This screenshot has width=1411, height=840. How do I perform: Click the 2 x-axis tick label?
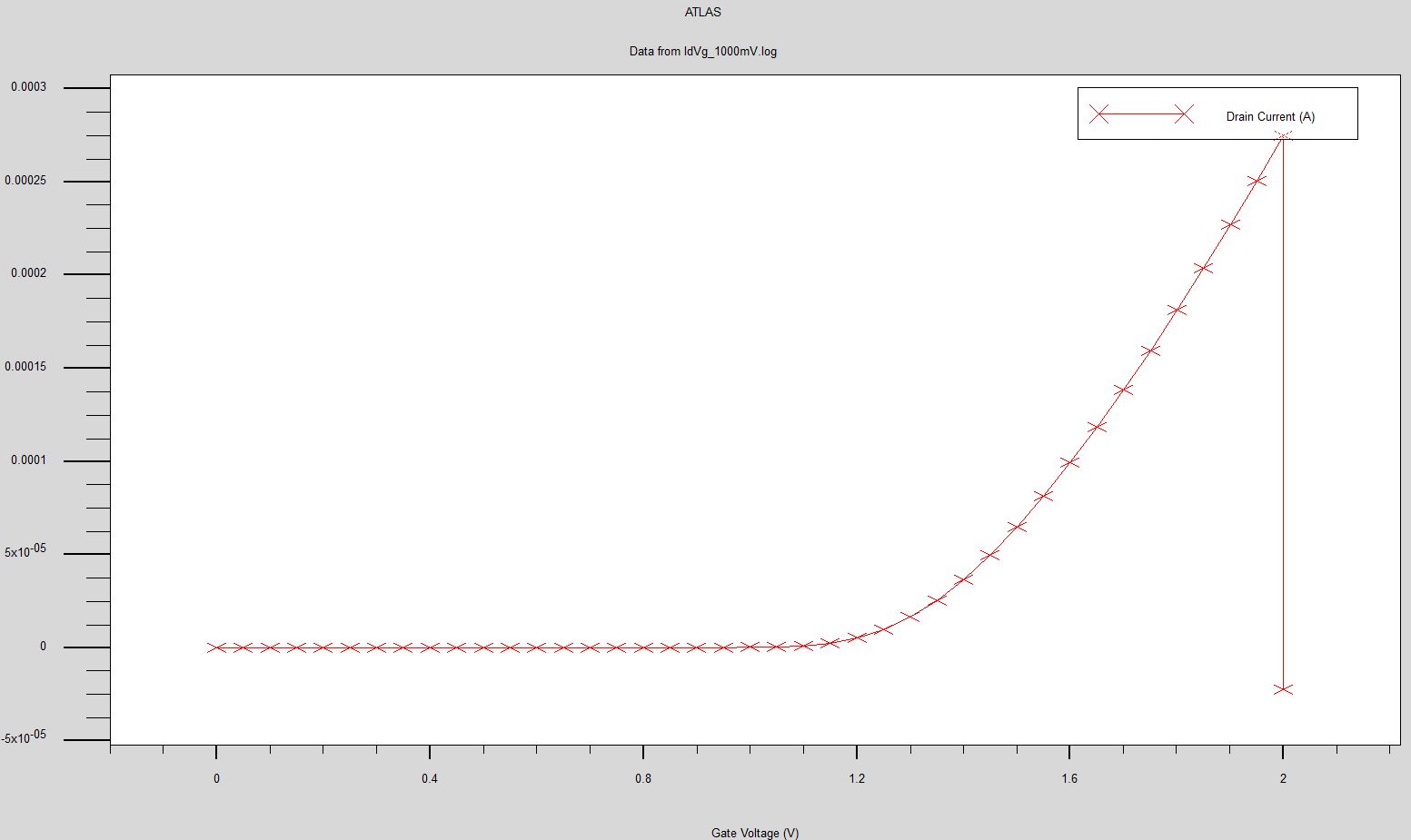(1283, 778)
